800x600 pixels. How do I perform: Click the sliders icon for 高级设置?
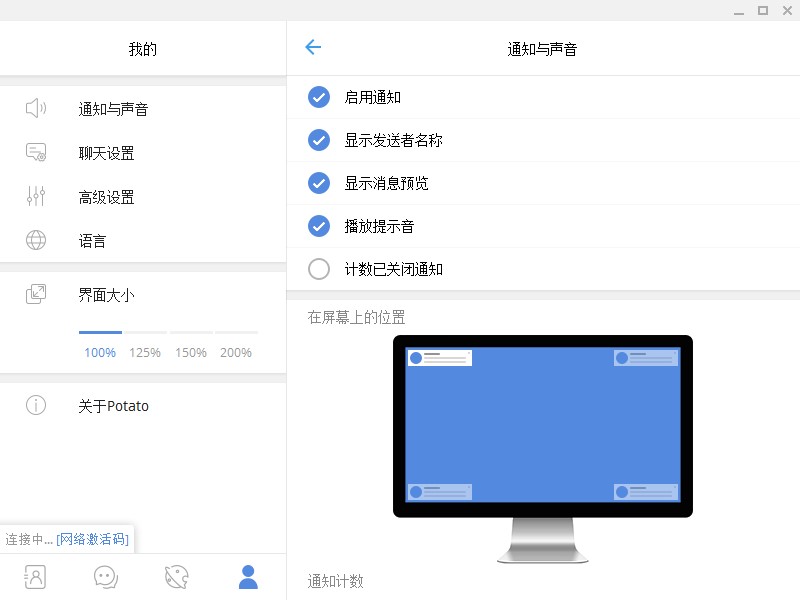point(36,196)
